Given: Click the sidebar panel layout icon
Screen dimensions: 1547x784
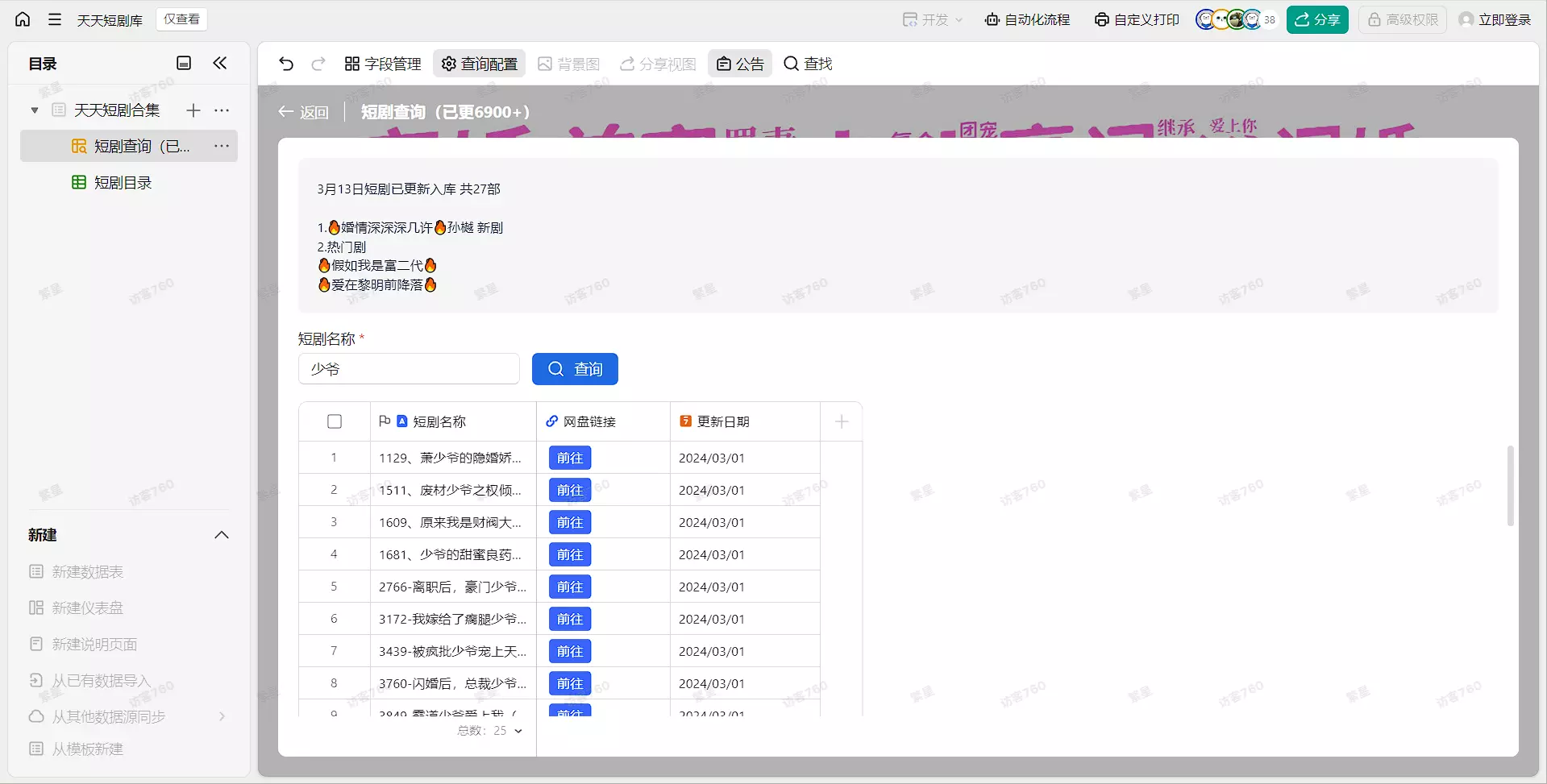Looking at the screenshot, I should pos(184,63).
